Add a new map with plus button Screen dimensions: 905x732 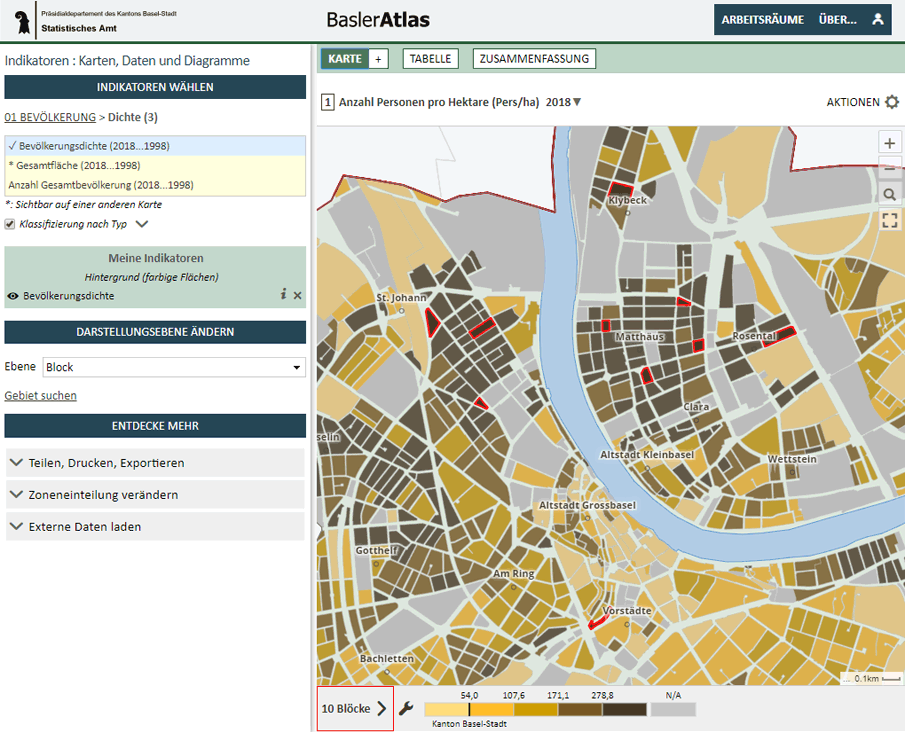[378, 59]
